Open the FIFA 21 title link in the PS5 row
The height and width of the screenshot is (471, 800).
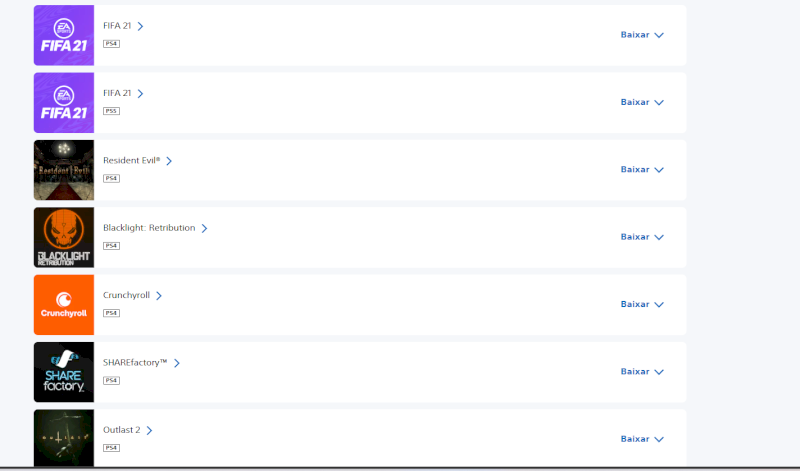coord(117,93)
